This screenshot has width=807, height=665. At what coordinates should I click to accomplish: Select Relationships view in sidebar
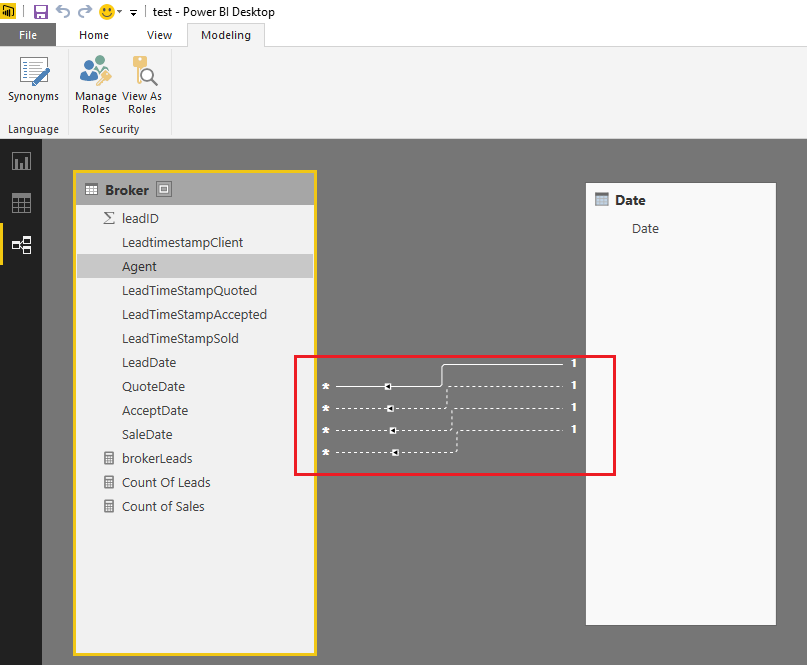point(21,245)
